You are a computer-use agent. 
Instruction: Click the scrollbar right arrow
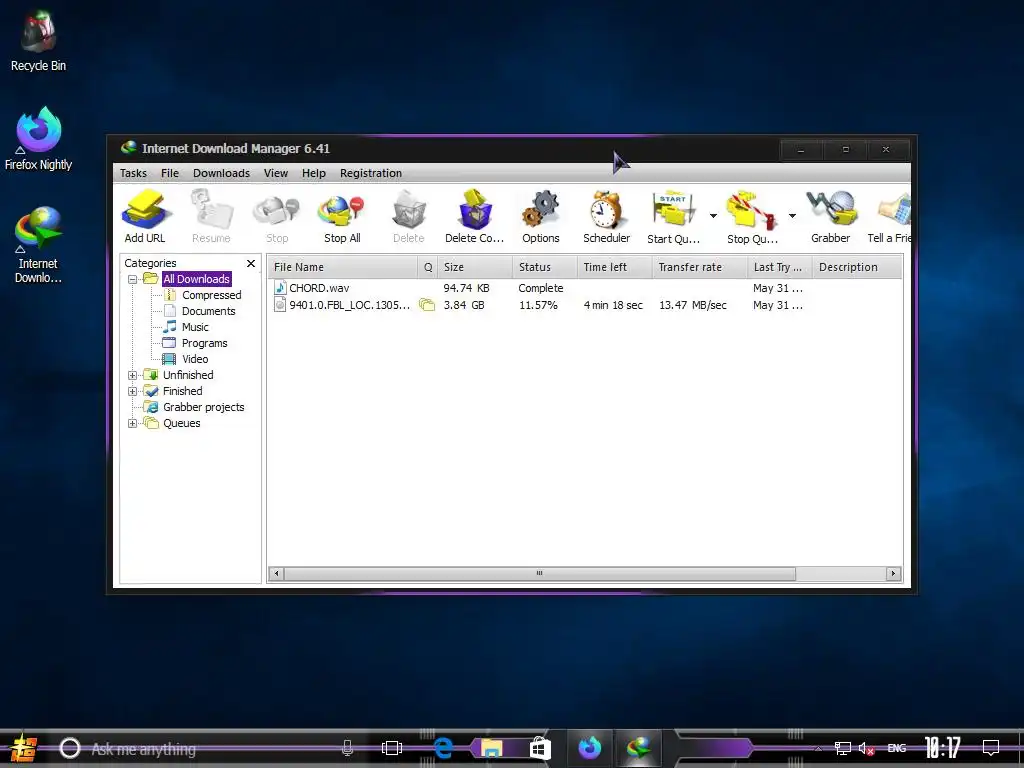[893, 574]
